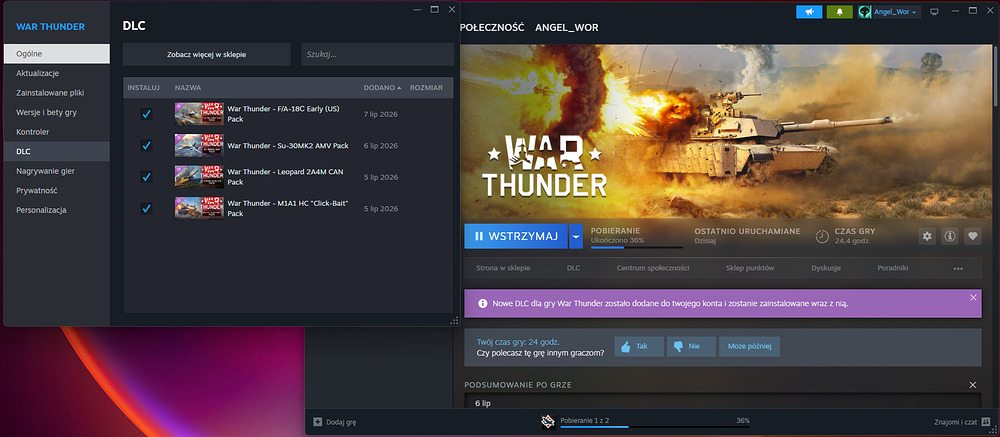Uncheck install for F/A-18C Early (US) Pack
The width and height of the screenshot is (1000, 437).
coord(146,114)
